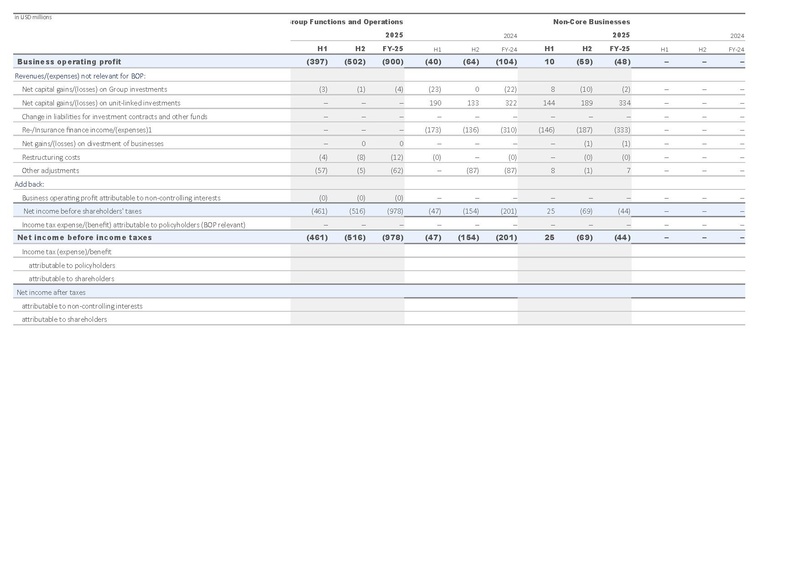Click (187) in Re-/Insurance finance income row

pyautogui.click(x=585, y=130)
